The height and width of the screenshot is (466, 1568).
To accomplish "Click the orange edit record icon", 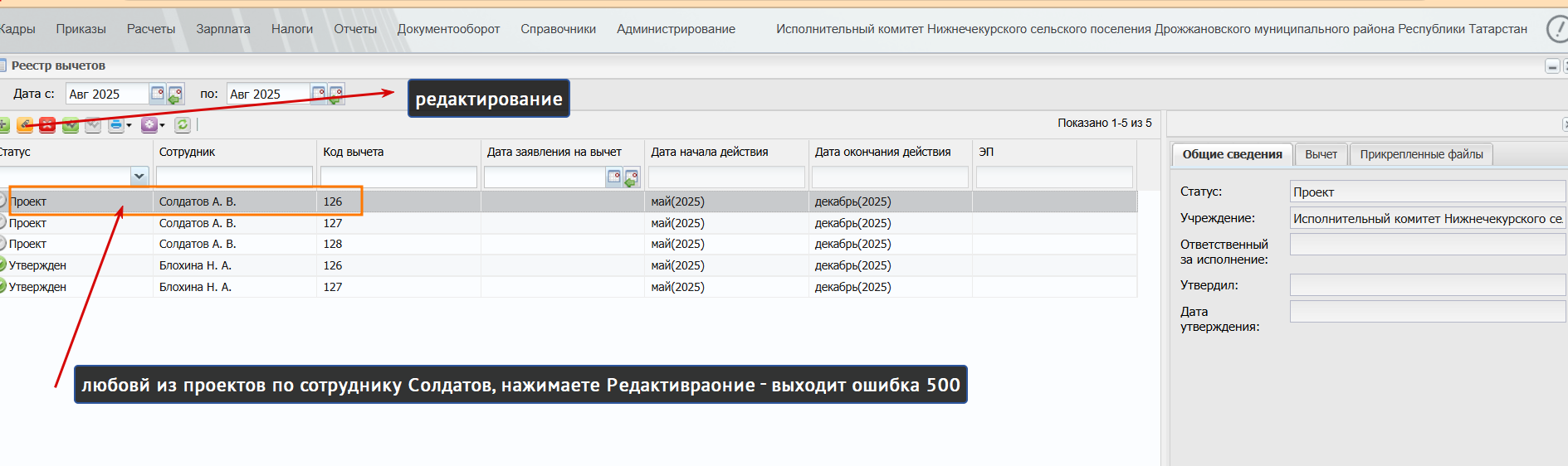I will click(25, 125).
